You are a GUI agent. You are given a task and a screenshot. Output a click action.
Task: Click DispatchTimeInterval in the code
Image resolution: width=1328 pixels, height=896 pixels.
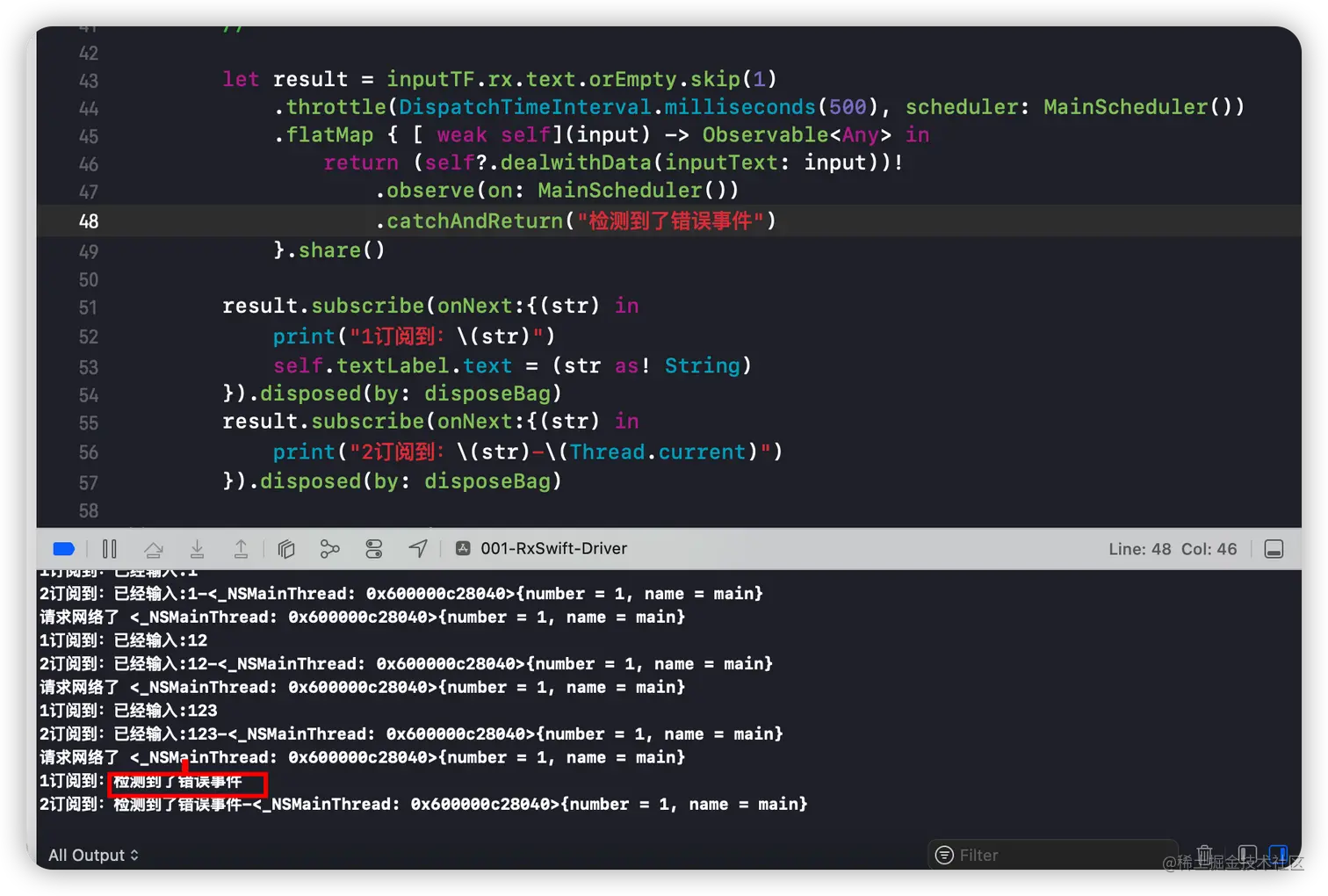[525, 107]
